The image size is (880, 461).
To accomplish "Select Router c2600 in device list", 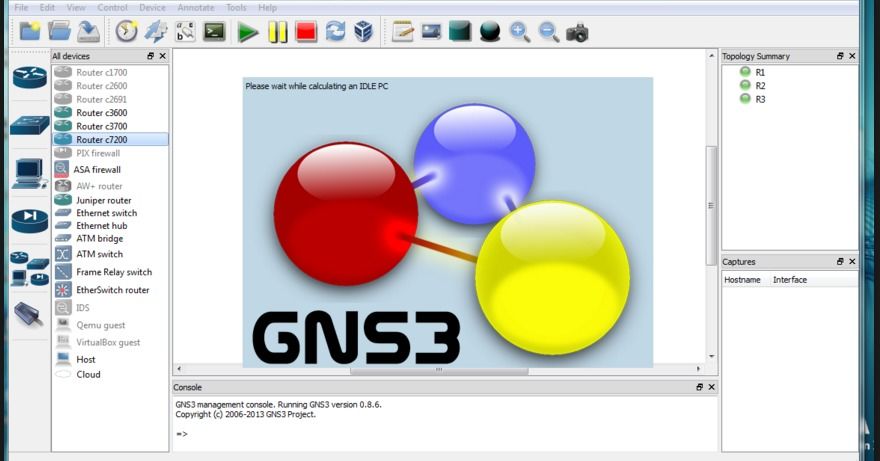I will pos(111,86).
